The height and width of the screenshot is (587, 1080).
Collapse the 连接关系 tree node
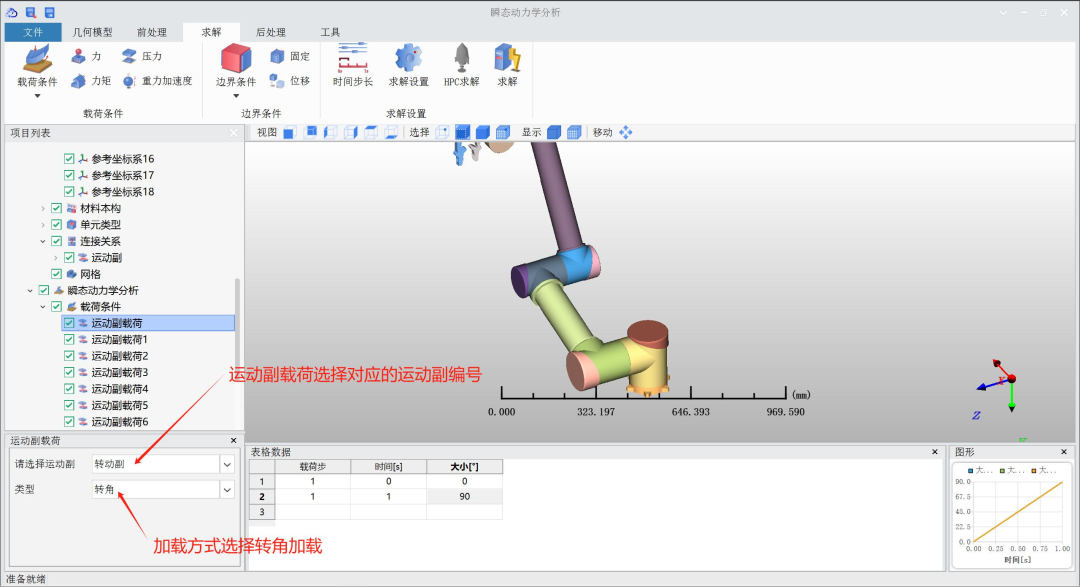tap(43, 241)
